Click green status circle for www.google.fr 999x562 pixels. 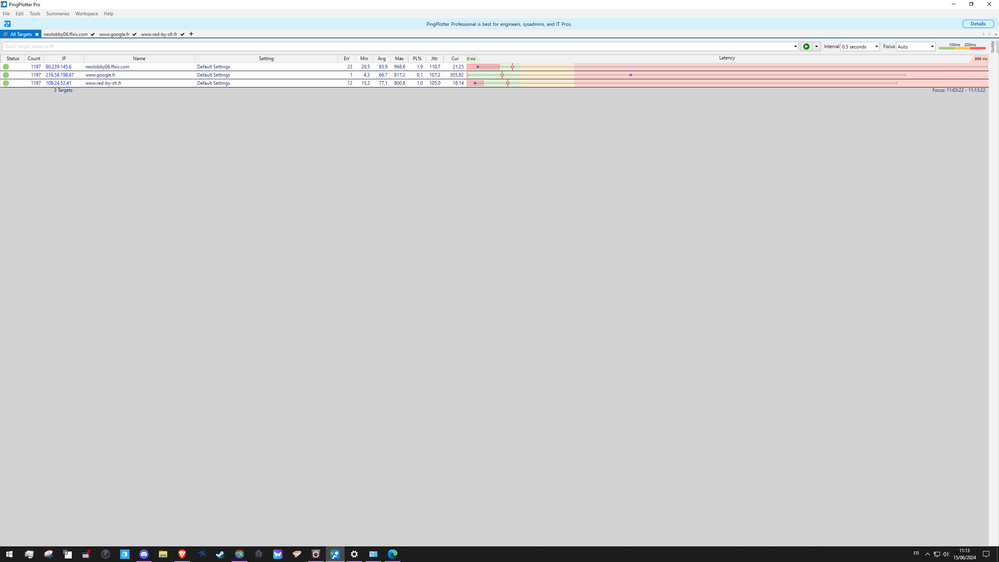coord(6,75)
